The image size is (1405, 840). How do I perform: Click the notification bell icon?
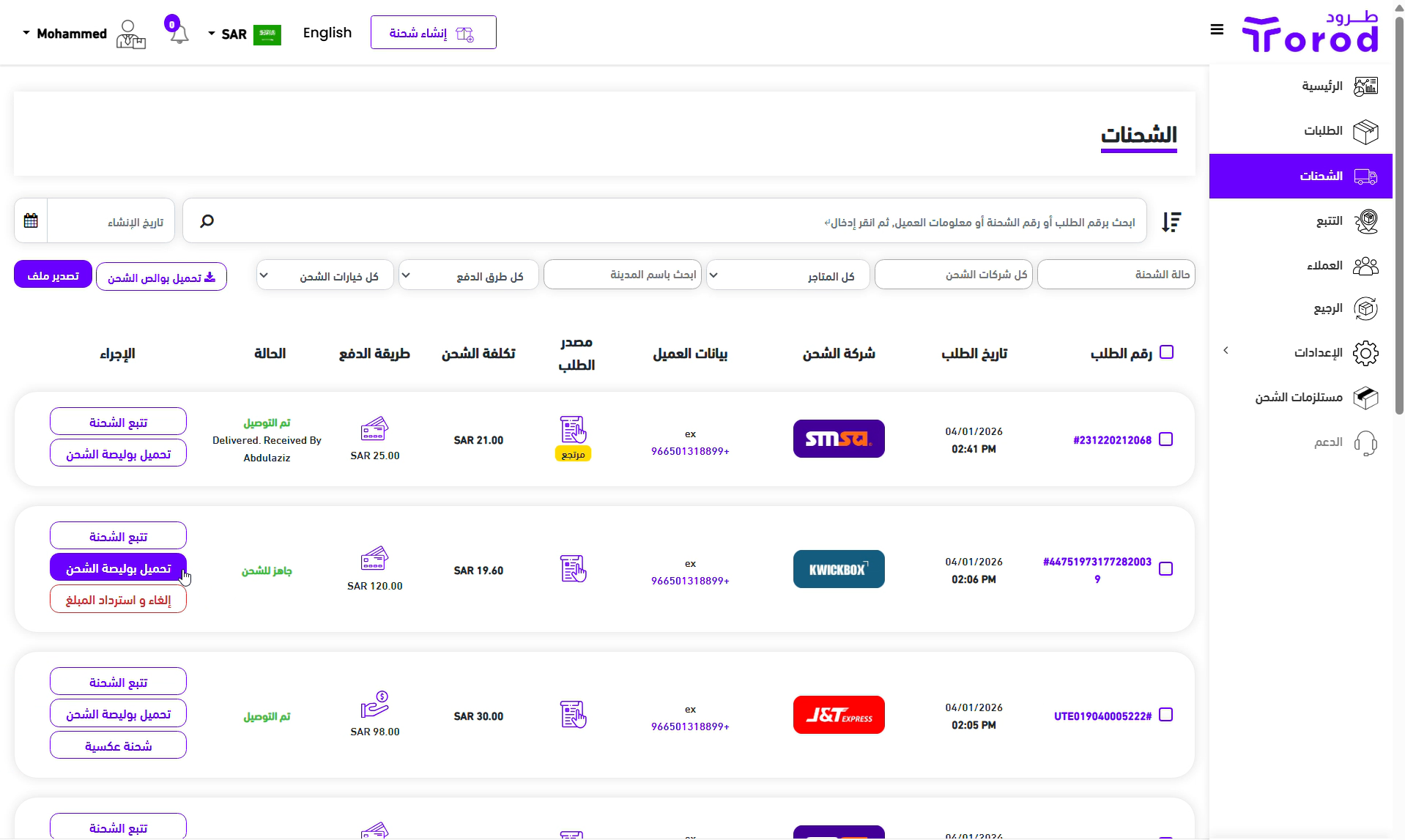(x=179, y=34)
